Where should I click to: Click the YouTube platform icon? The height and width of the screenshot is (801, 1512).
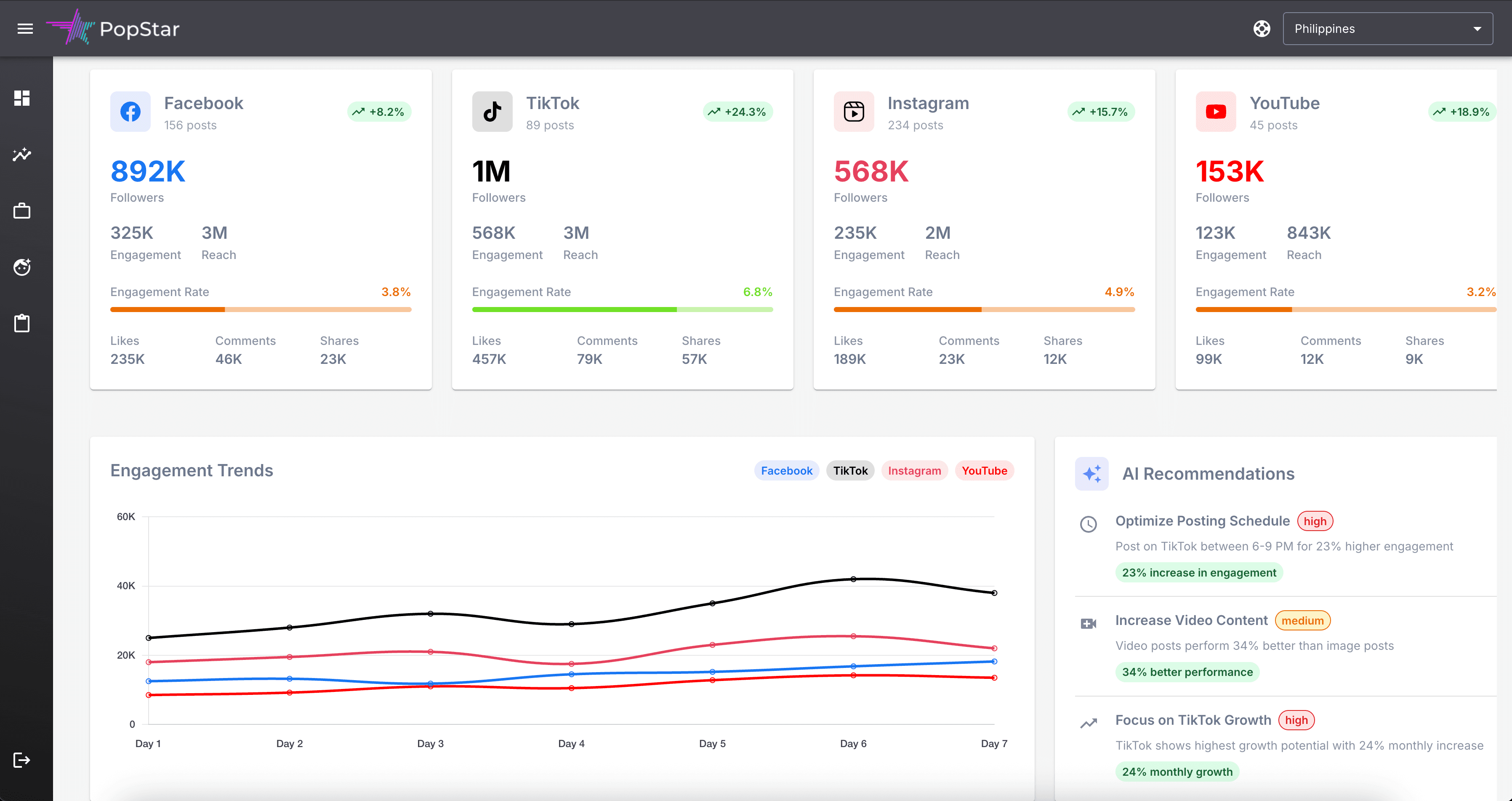1216,112
